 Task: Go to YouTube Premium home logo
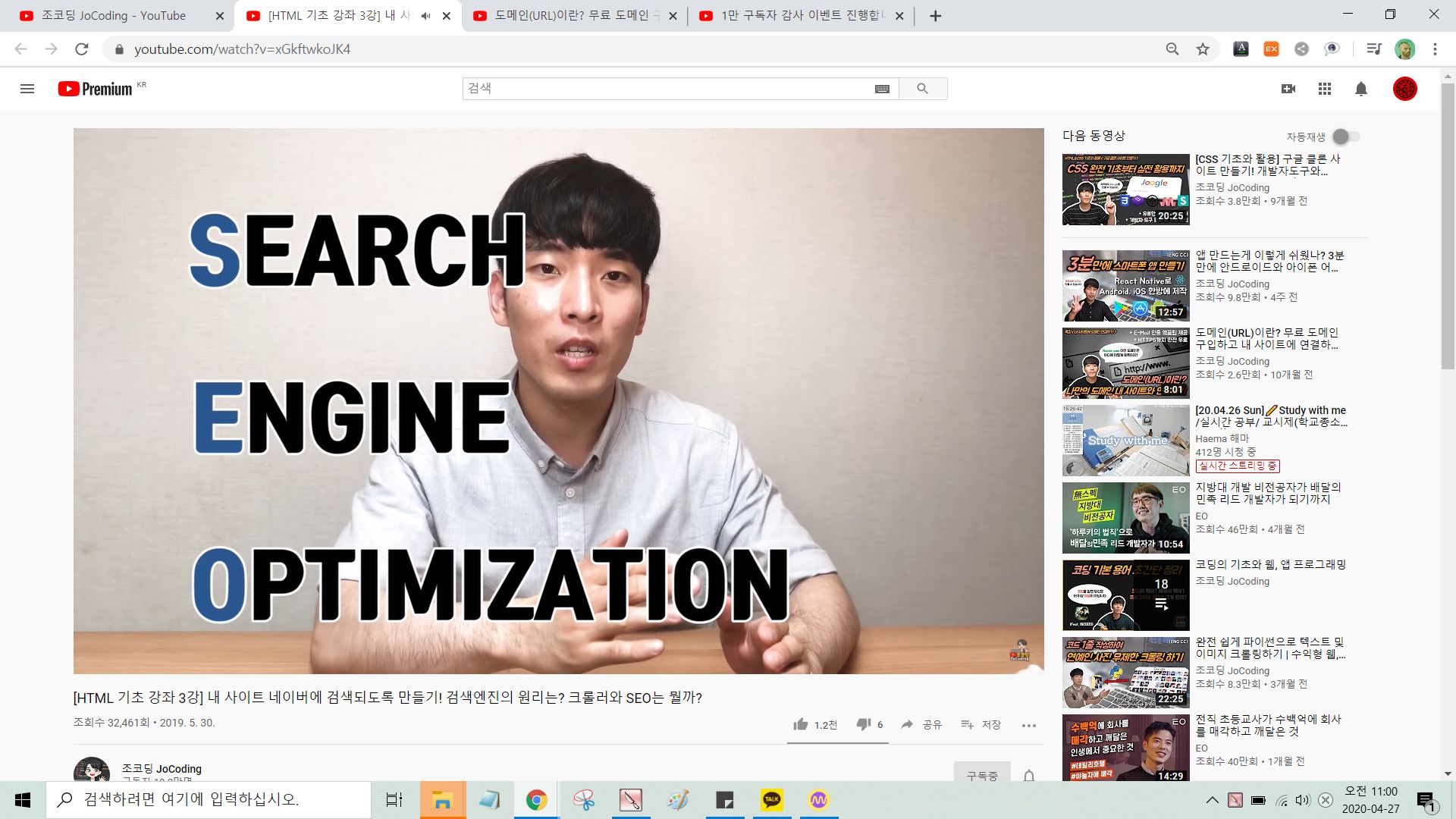pyautogui.click(x=96, y=89)
